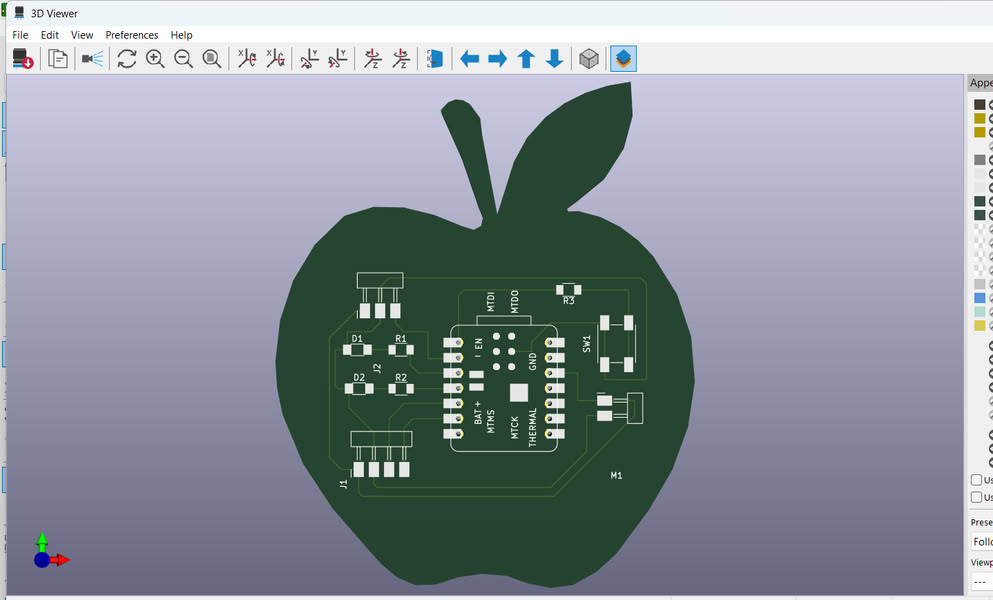Rotate Y counterclockwise icon
This screenshot has height=600, width=993.
coord(338,59)
